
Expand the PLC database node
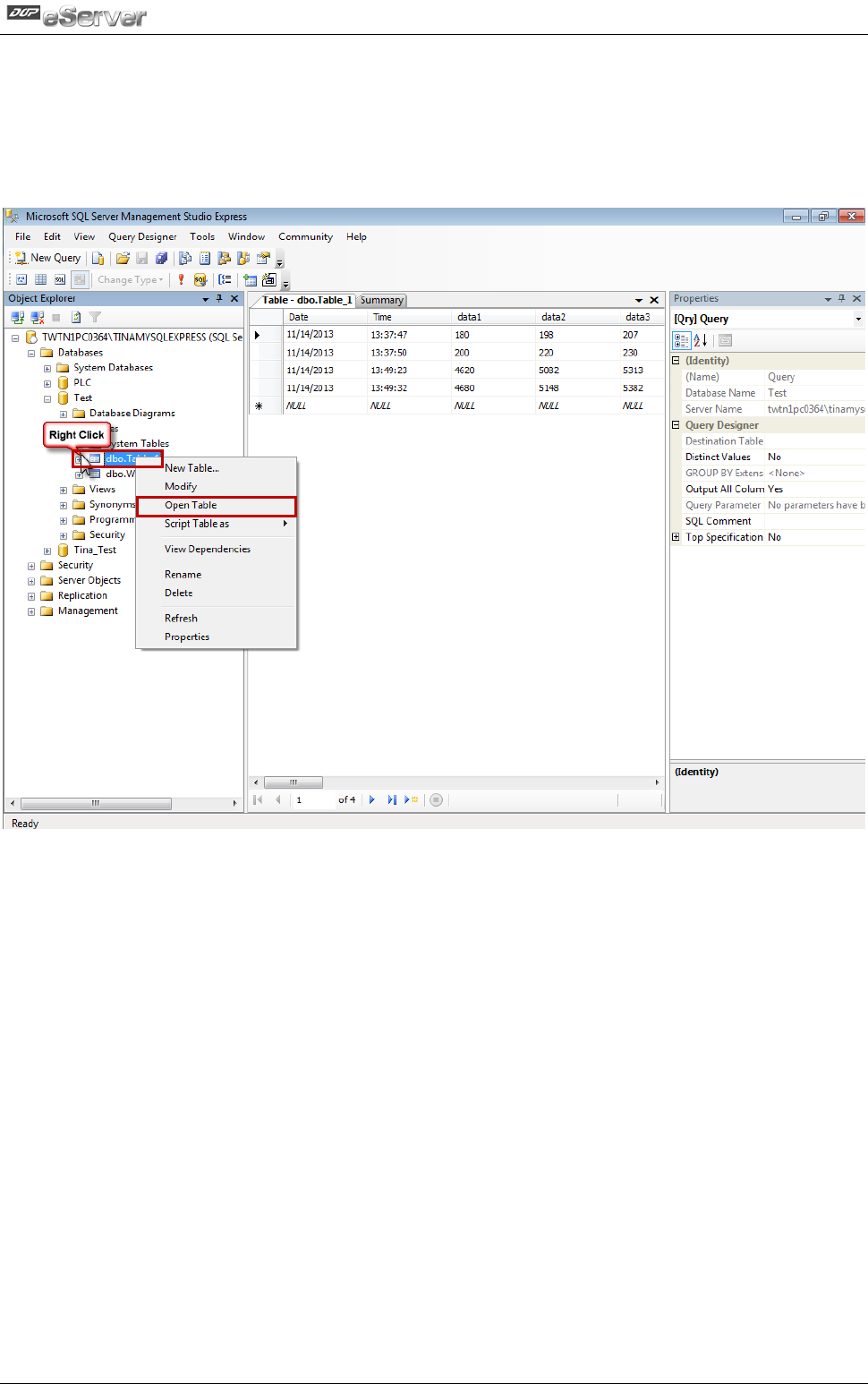click(x=47, y=384)
